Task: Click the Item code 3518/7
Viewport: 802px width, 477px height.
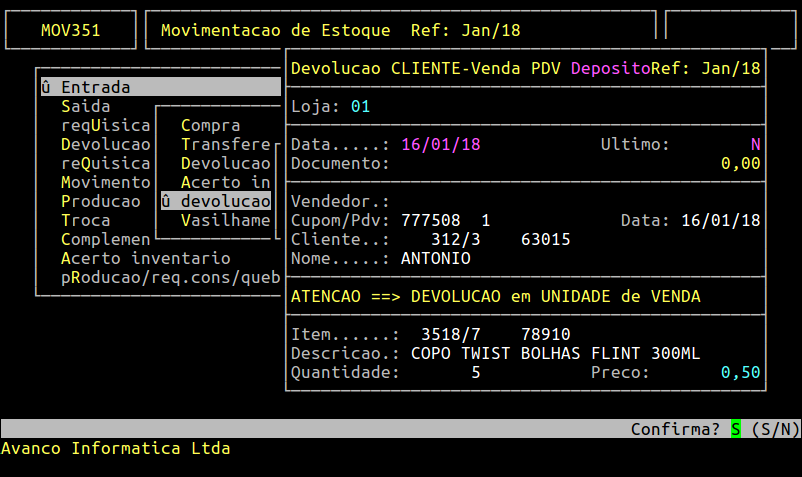Action: click(451, 334)
